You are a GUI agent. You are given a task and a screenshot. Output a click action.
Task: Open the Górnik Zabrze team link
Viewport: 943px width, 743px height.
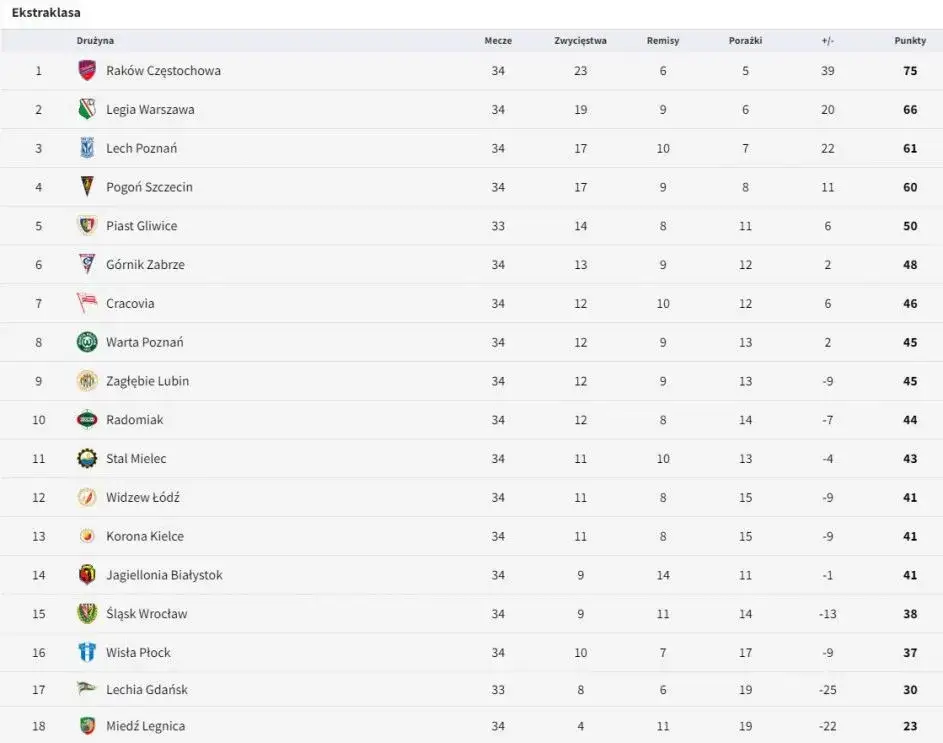click(x=146, y=265)
